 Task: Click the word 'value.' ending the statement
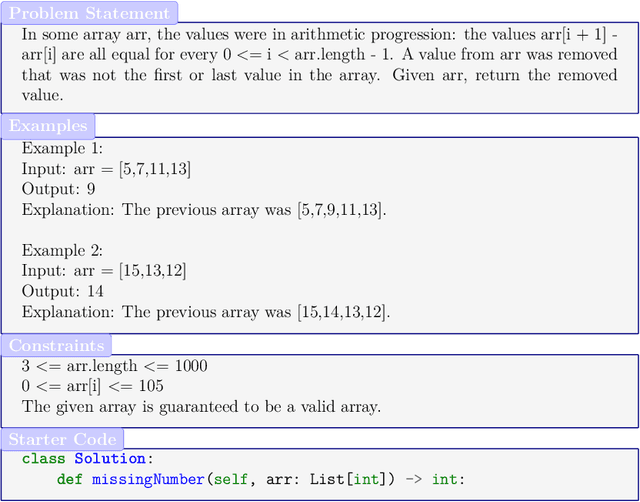[x=42, y=96]
